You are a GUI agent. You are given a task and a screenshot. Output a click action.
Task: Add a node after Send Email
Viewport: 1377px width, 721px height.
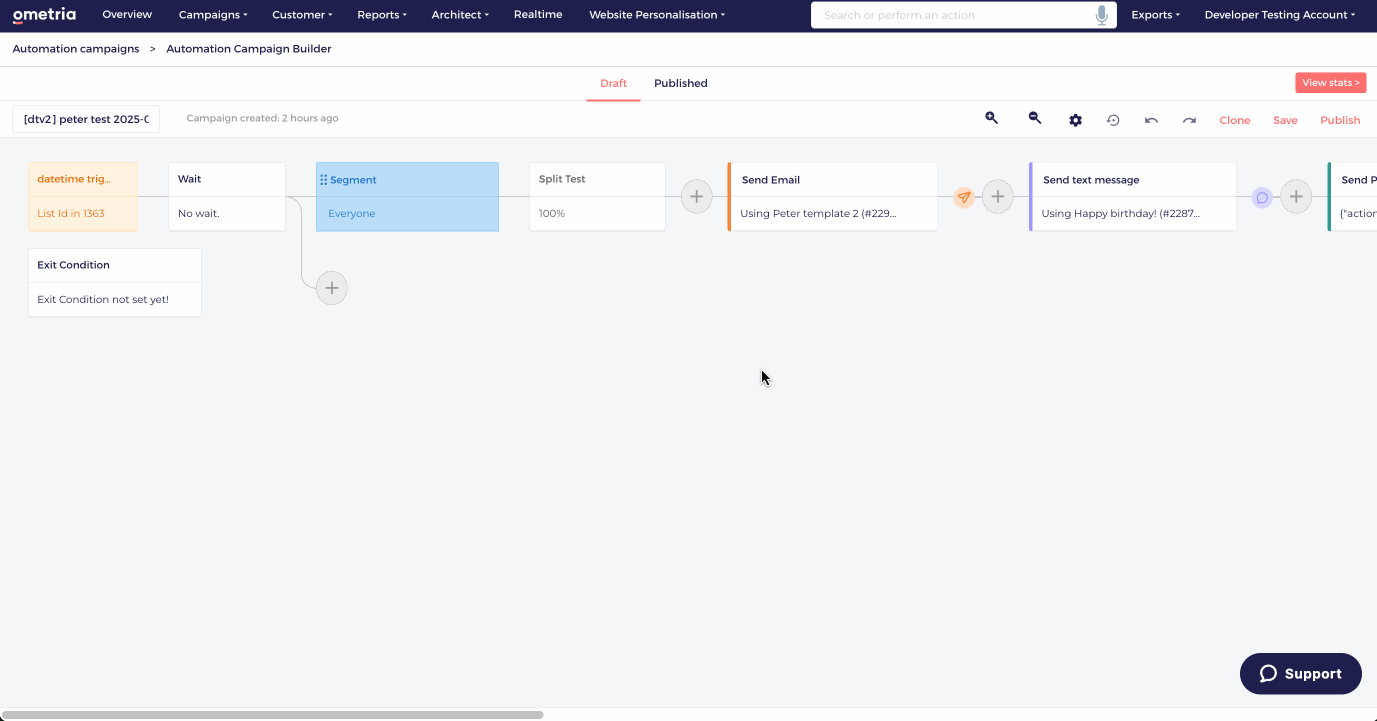(x=997, y=197)
